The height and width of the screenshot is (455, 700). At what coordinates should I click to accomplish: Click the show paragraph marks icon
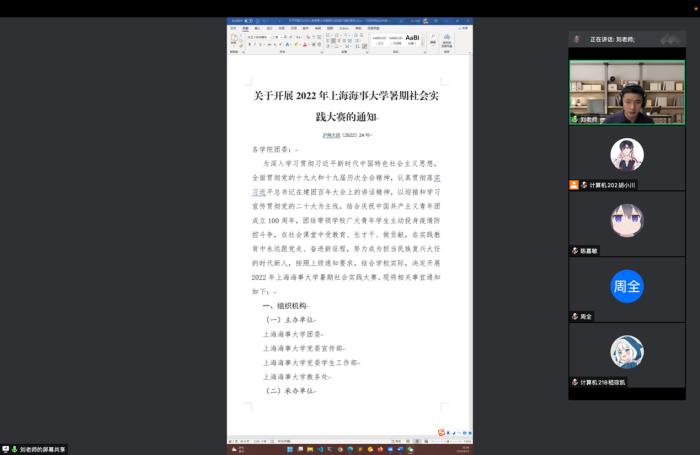pos(364,46)
